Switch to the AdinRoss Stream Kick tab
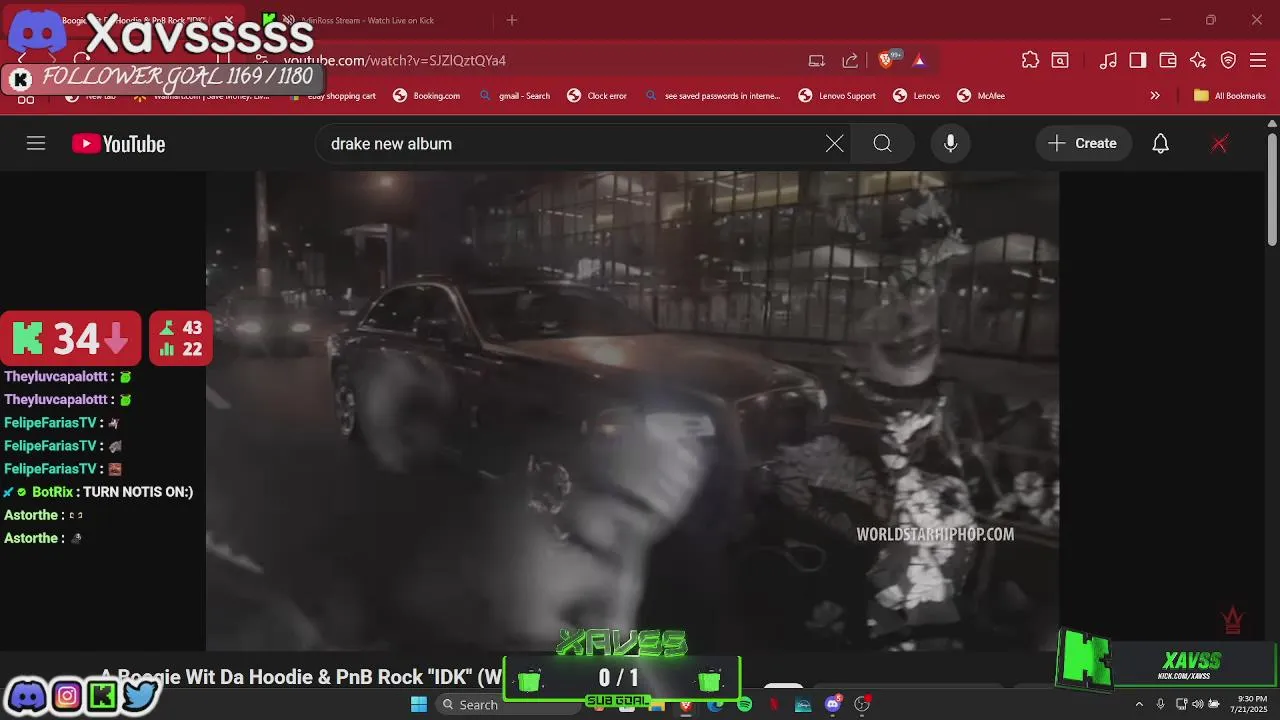The width and height of the screenshot is (1280, 720). coord(370,20)
